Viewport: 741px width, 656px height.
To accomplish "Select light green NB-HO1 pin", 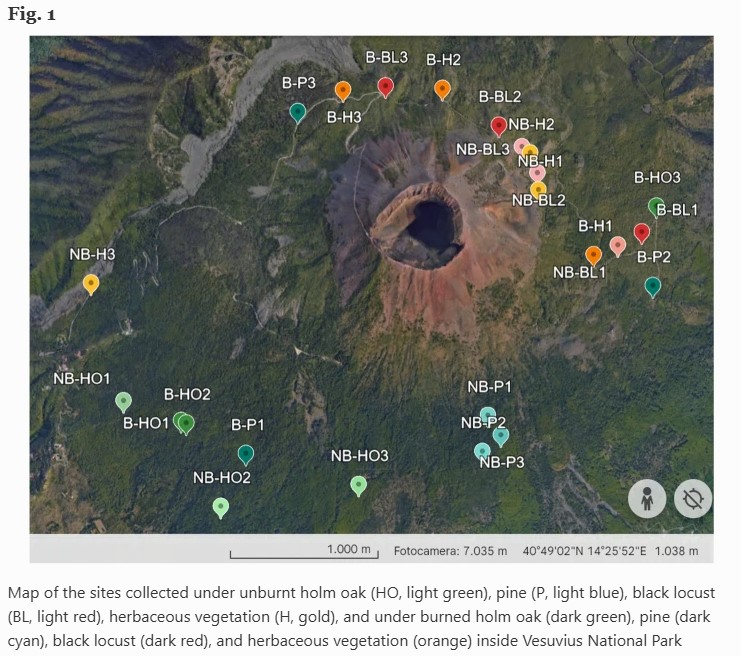I will coord(123,403).
